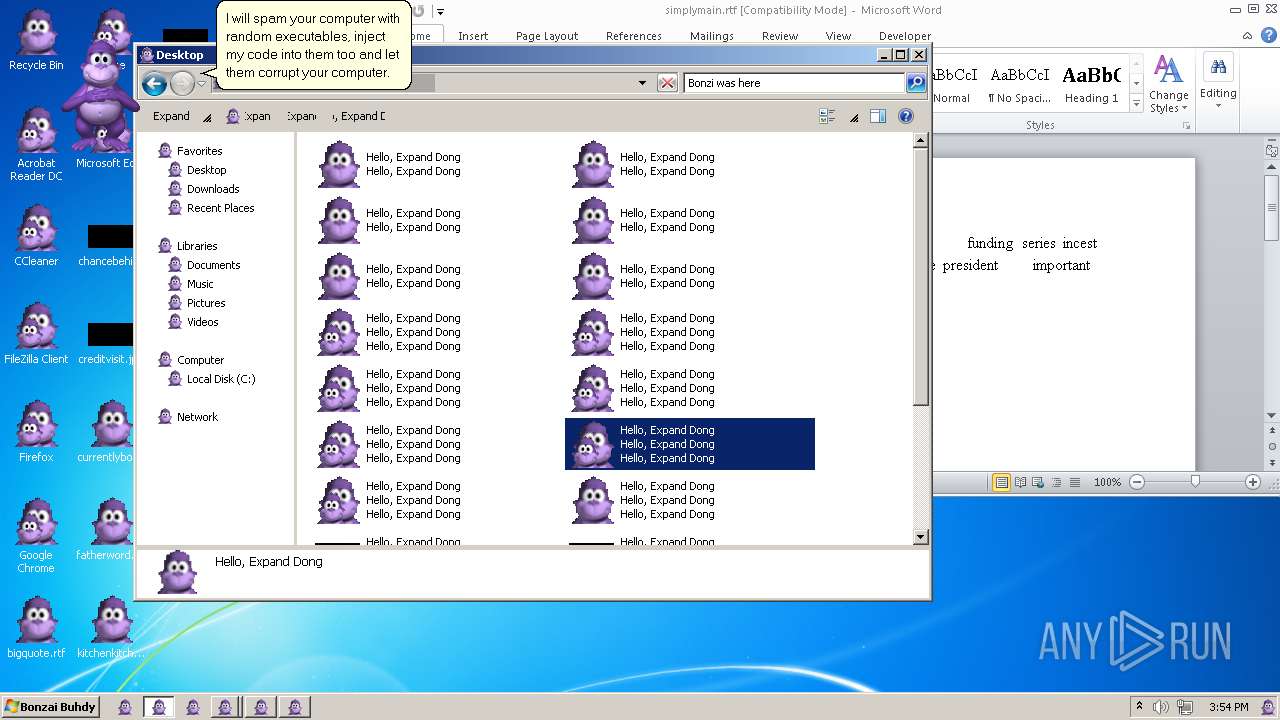Switch to Word's Page Layout tab
The image size is (1280, 720).
pyautogui.click(x=547, y=36)
